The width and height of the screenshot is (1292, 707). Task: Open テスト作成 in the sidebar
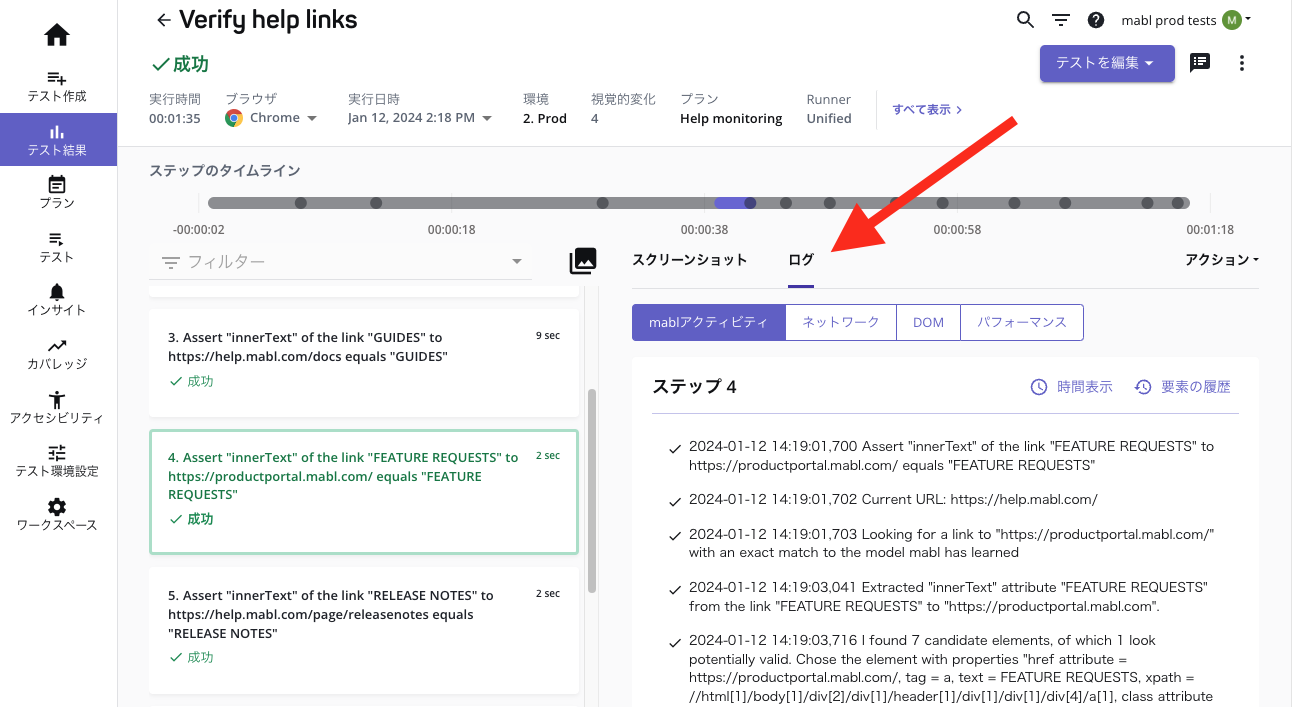click(x=57, y=86)
